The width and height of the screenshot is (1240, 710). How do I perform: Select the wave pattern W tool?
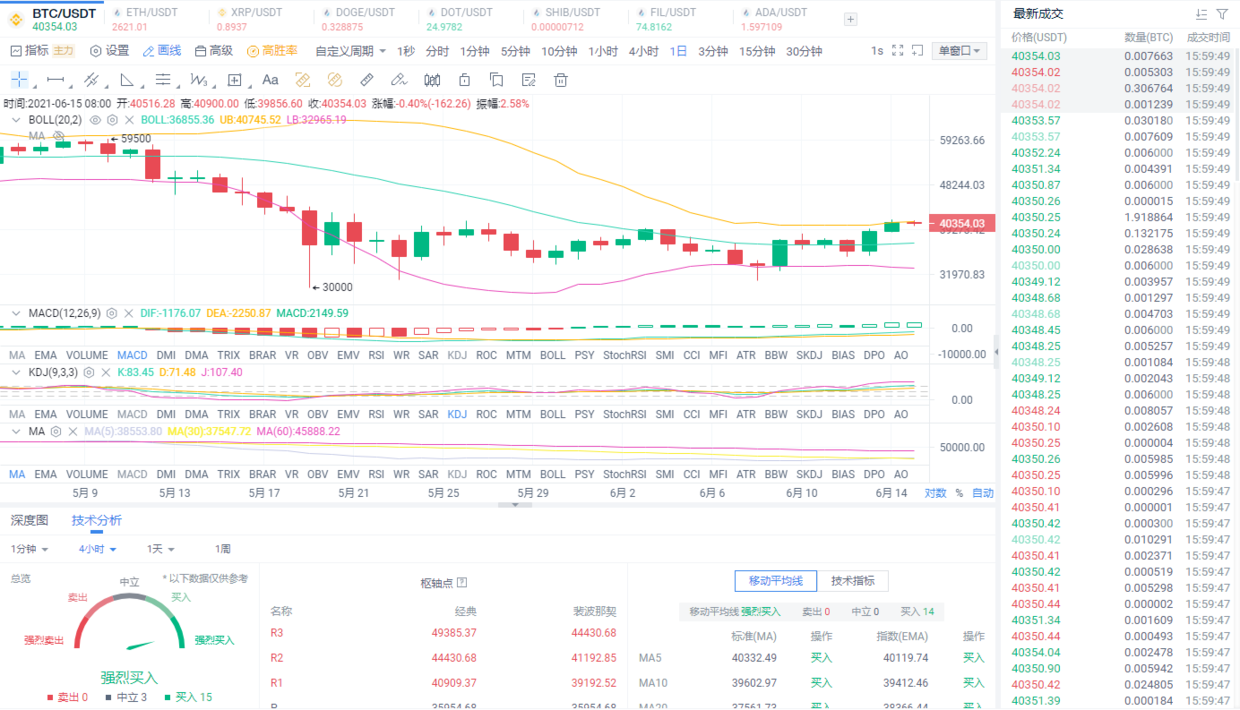coord(199,80)
